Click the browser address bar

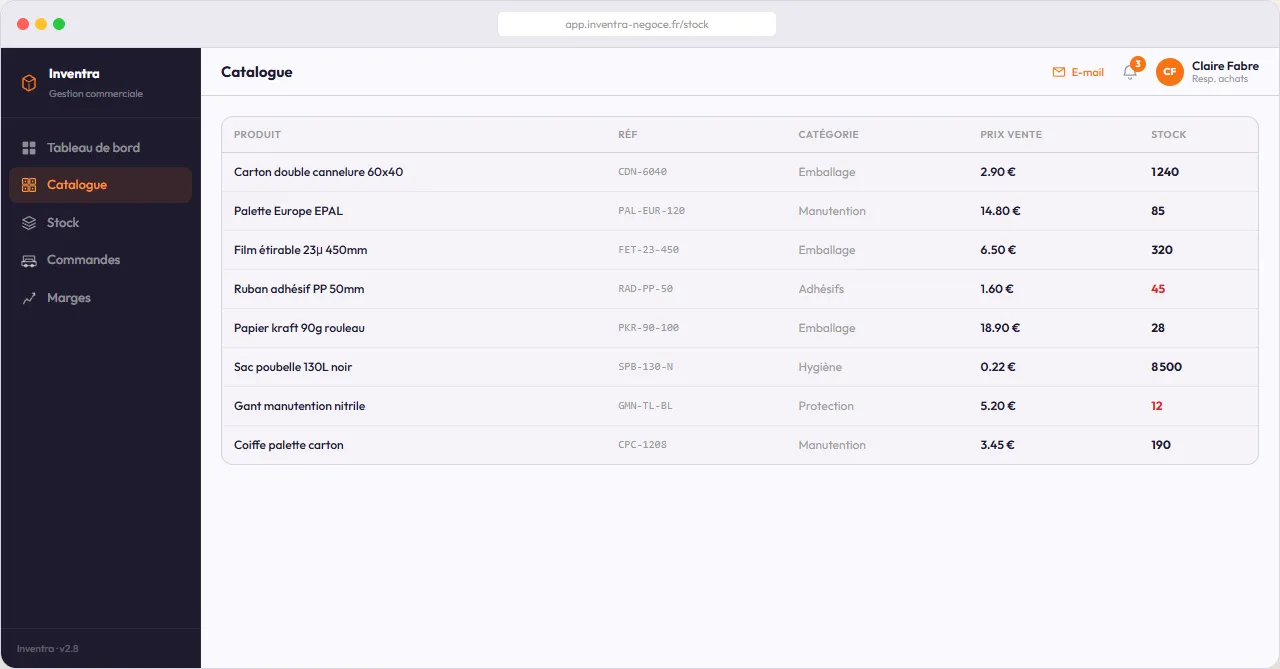(x=637, y=24)
